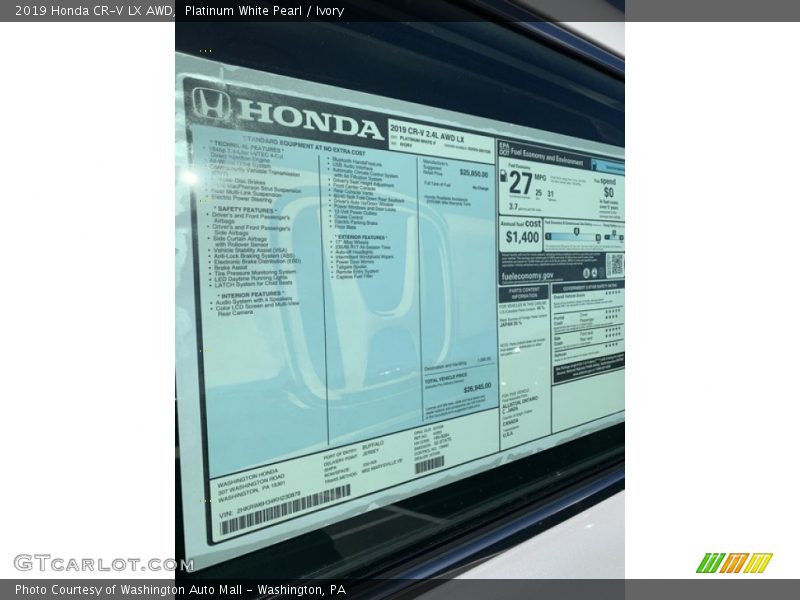
Task: Click the fuel pump icon beside 27
Action: pyautogui.click(x=504, y=176)
